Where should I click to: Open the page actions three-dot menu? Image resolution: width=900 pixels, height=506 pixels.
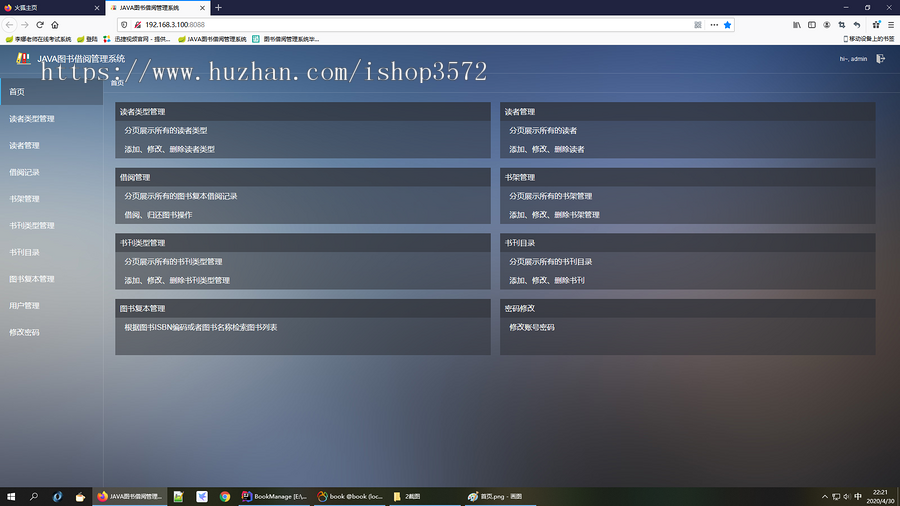(x=714, y=25)
